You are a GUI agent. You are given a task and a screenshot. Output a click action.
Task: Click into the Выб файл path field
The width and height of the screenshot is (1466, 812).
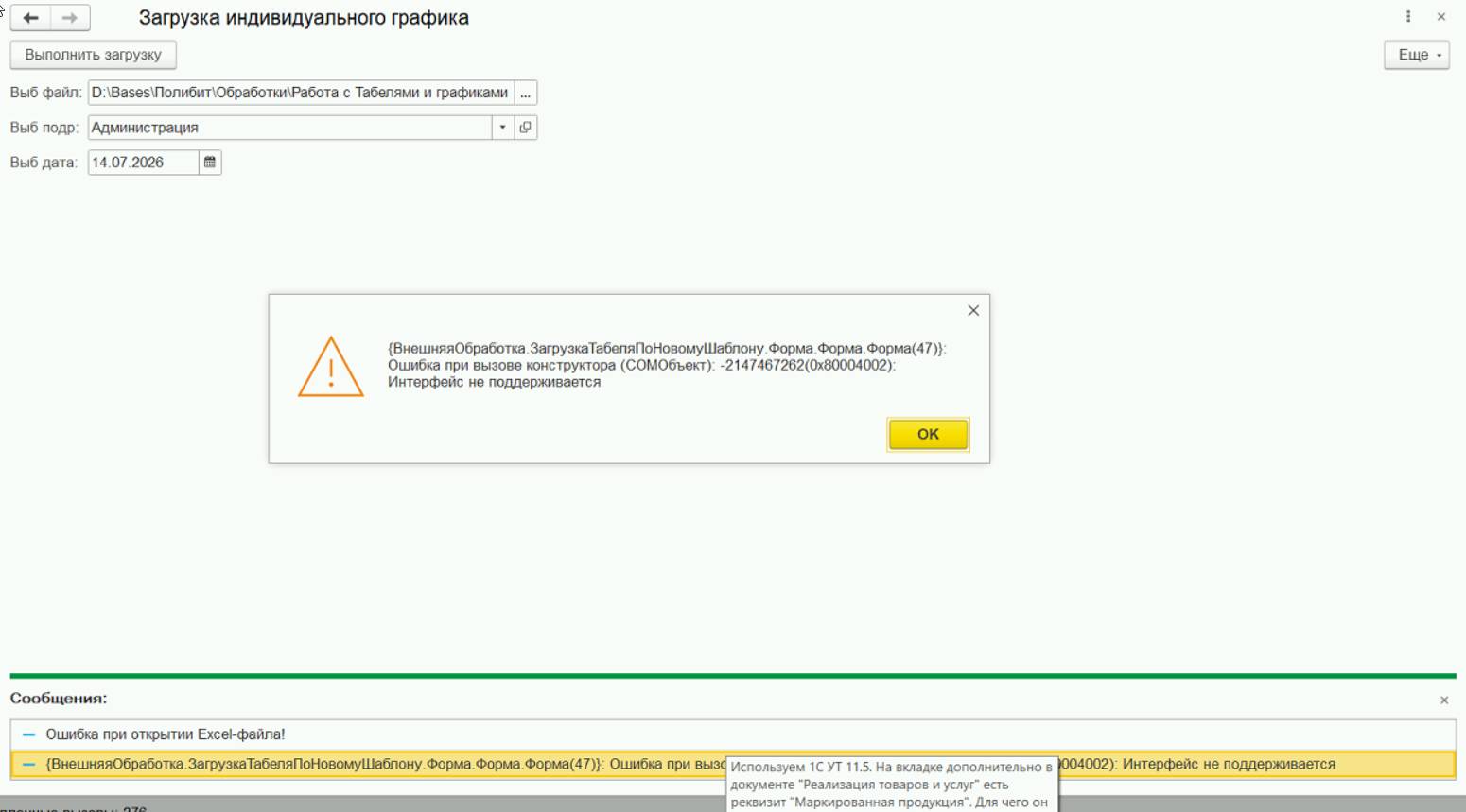point(301,93)
